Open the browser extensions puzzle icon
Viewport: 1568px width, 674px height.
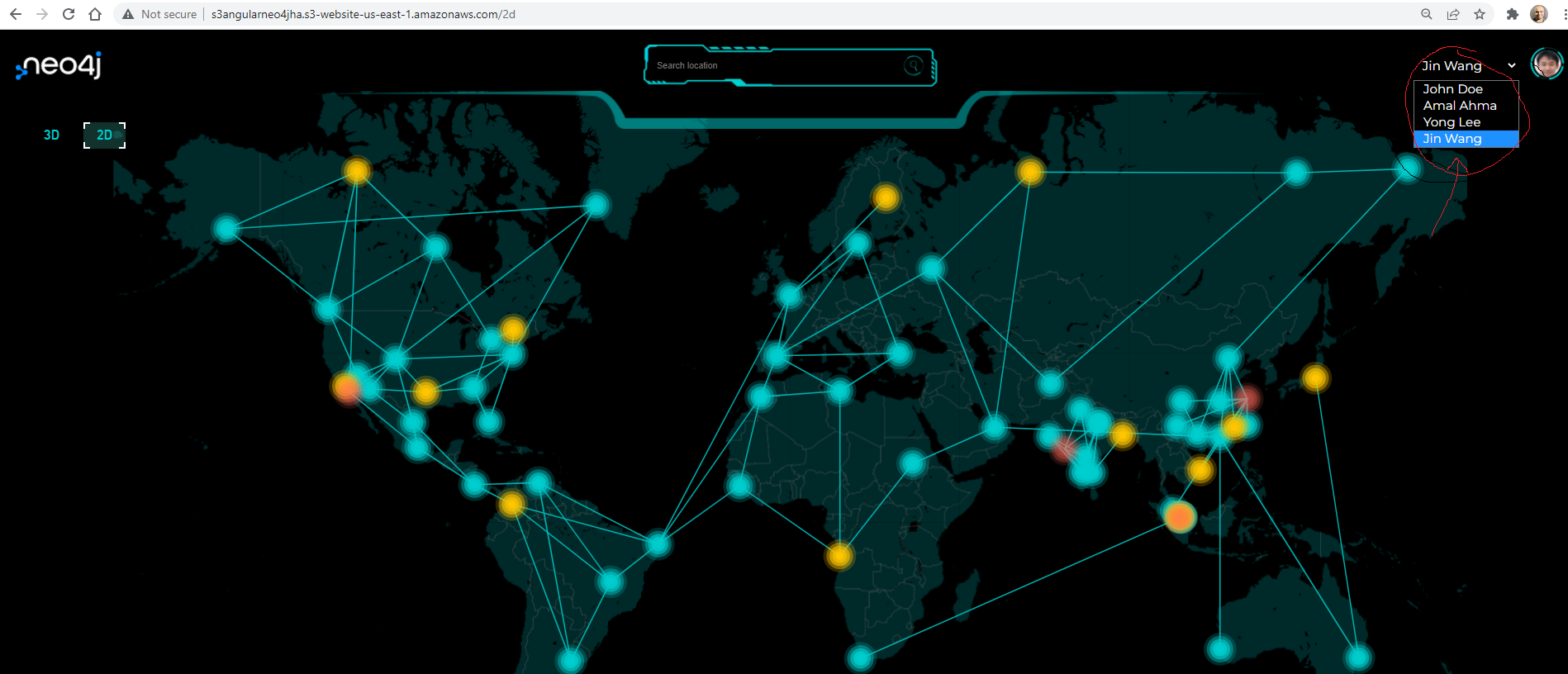click(x=1513, y=14)
